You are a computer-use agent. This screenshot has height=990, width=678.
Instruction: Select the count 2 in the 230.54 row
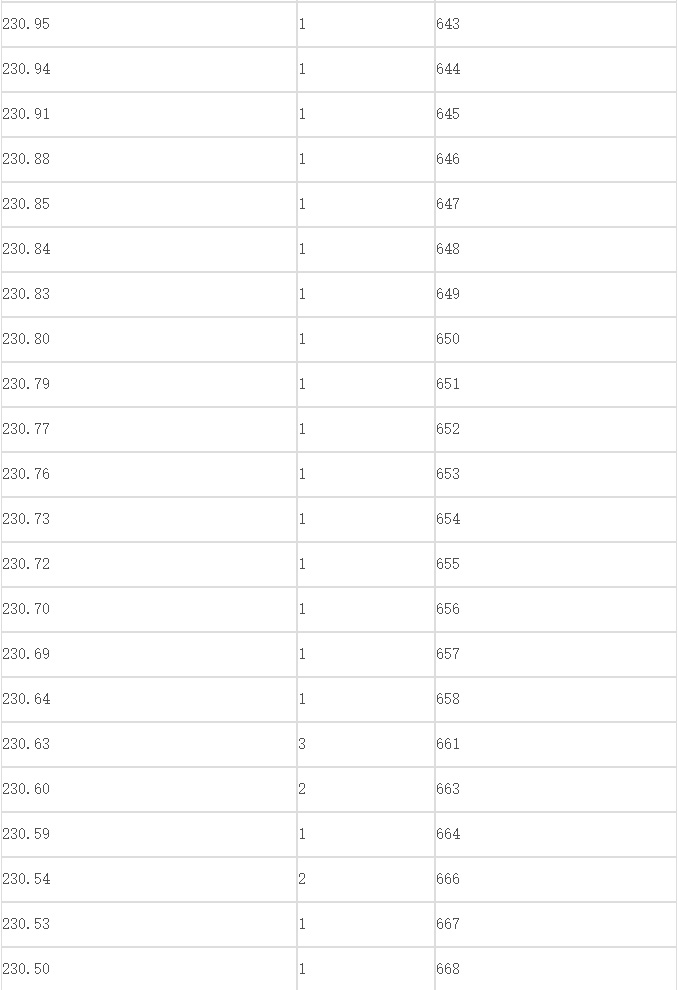click(366, 880)
